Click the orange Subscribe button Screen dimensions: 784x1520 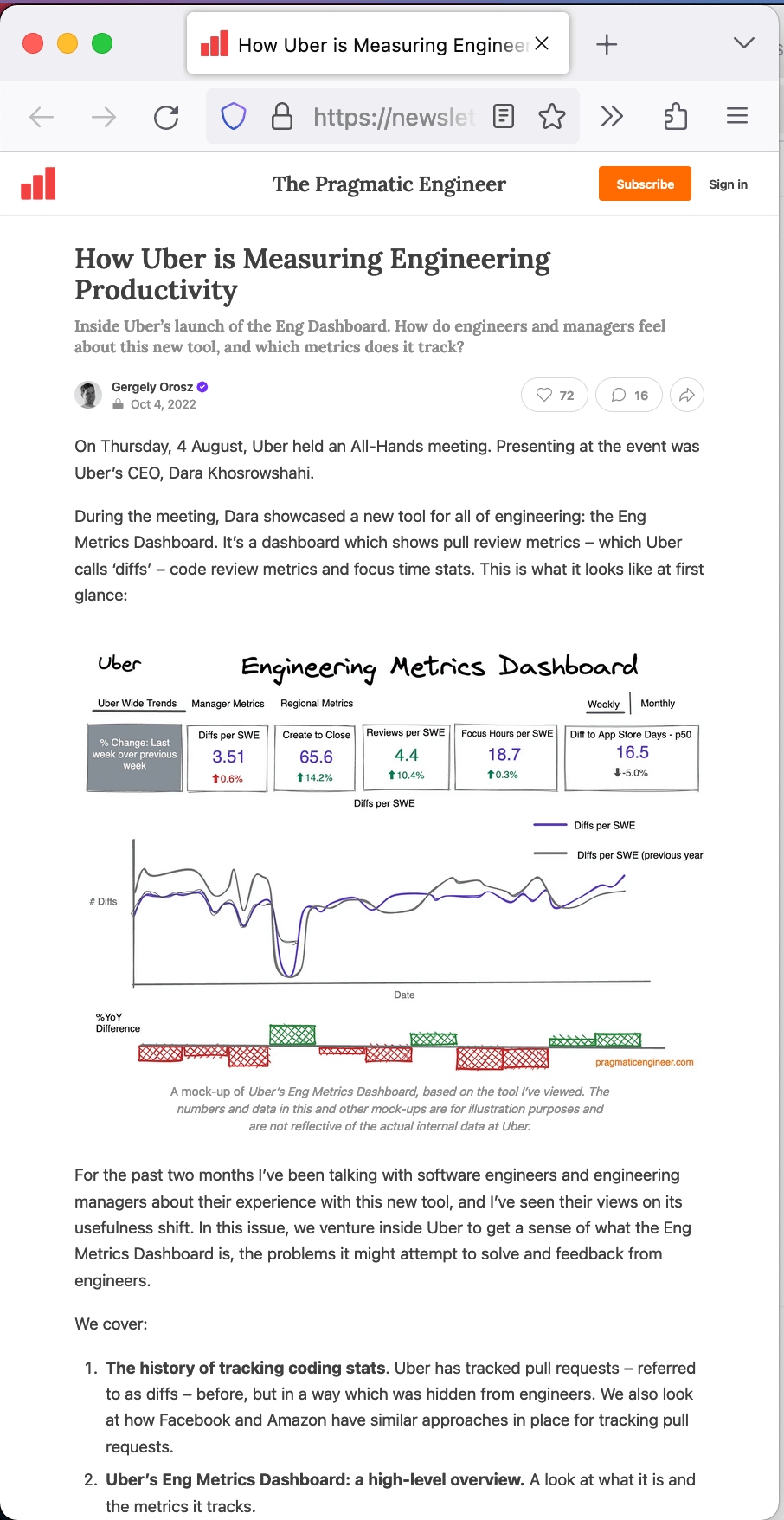(x=645, y=184)
